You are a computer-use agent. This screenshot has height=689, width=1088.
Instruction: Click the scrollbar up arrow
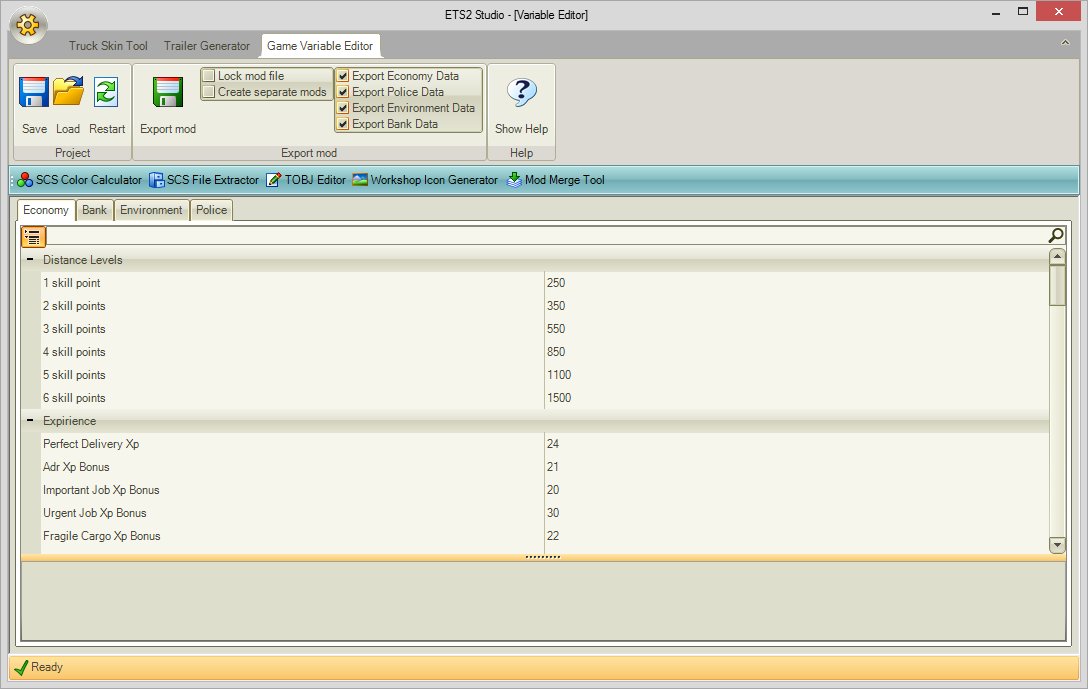(x=1057, y=257)
